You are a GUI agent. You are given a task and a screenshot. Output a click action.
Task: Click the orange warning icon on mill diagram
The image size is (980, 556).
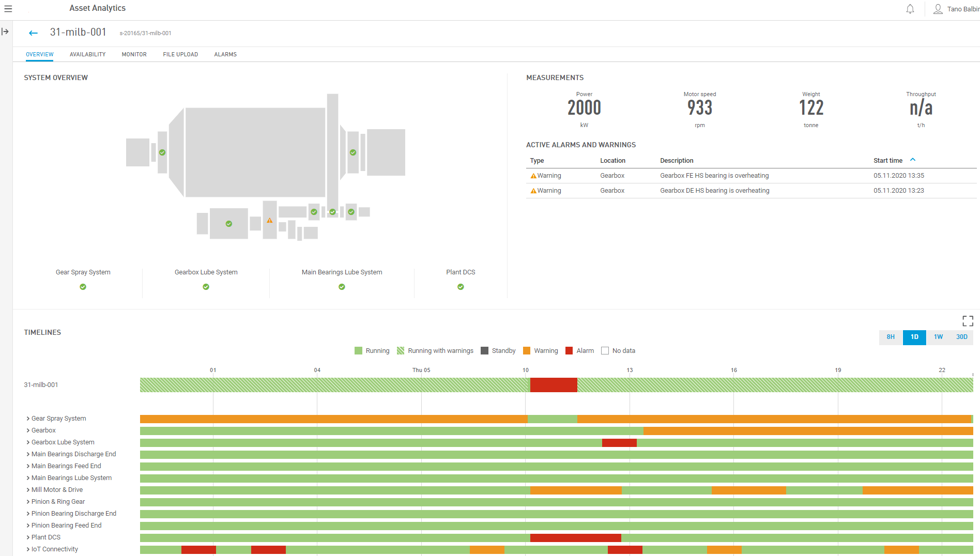(x=269, y=221)
